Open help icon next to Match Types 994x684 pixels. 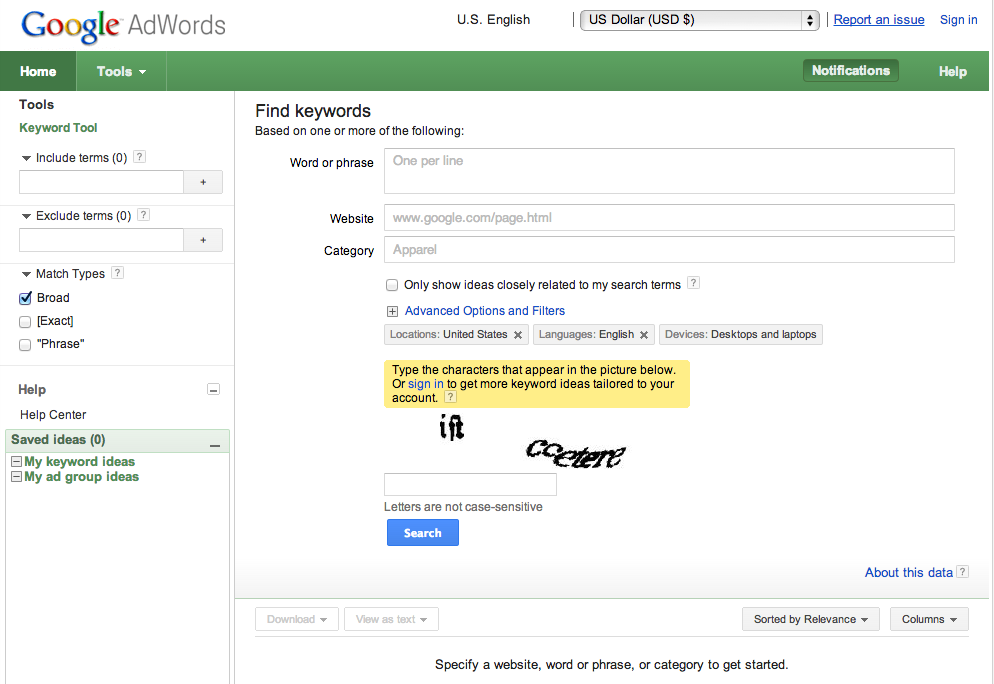(117, 273)
